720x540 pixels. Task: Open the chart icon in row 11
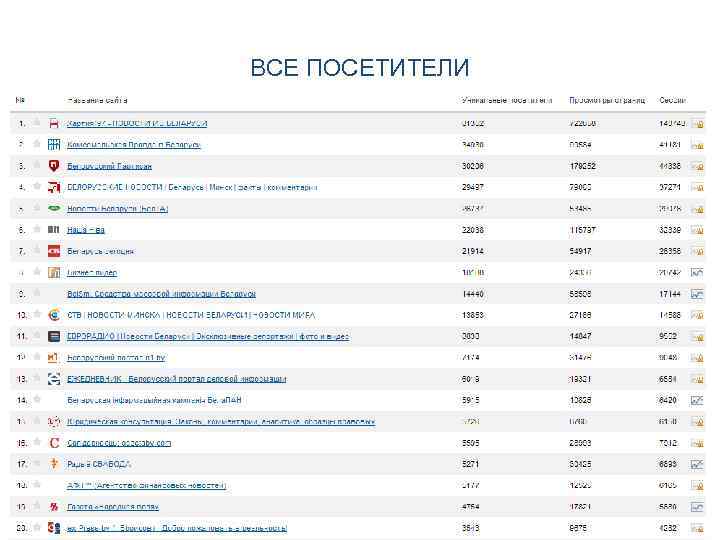tap(697, 337)
